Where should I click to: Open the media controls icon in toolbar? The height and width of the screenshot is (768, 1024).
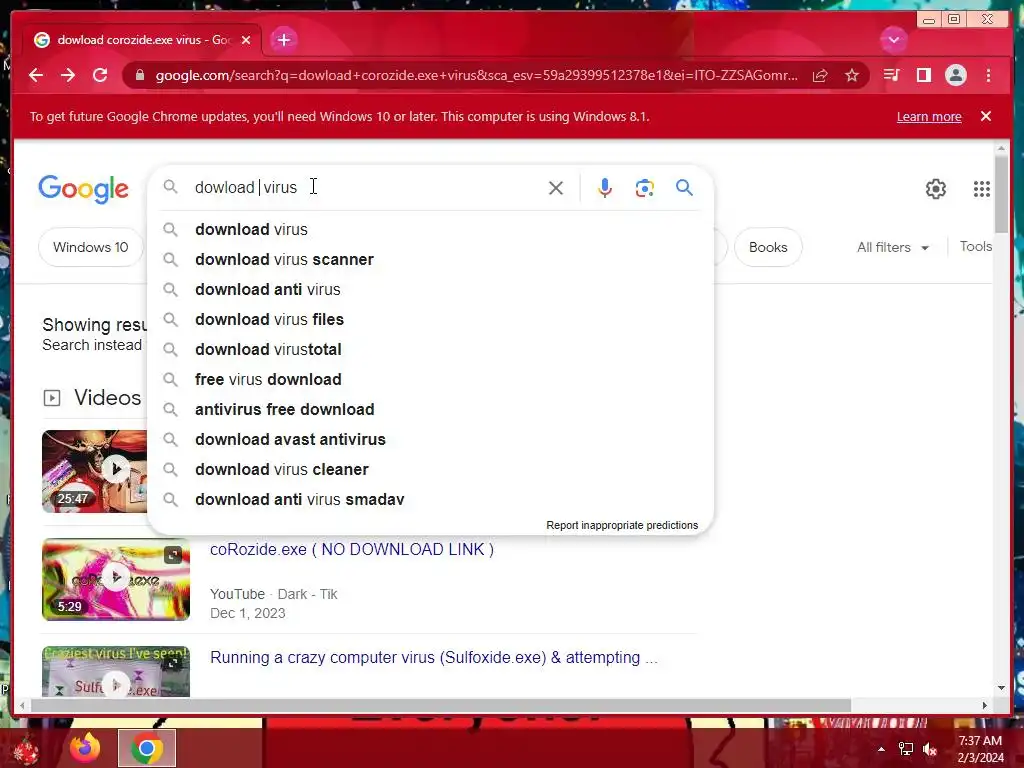891,75
